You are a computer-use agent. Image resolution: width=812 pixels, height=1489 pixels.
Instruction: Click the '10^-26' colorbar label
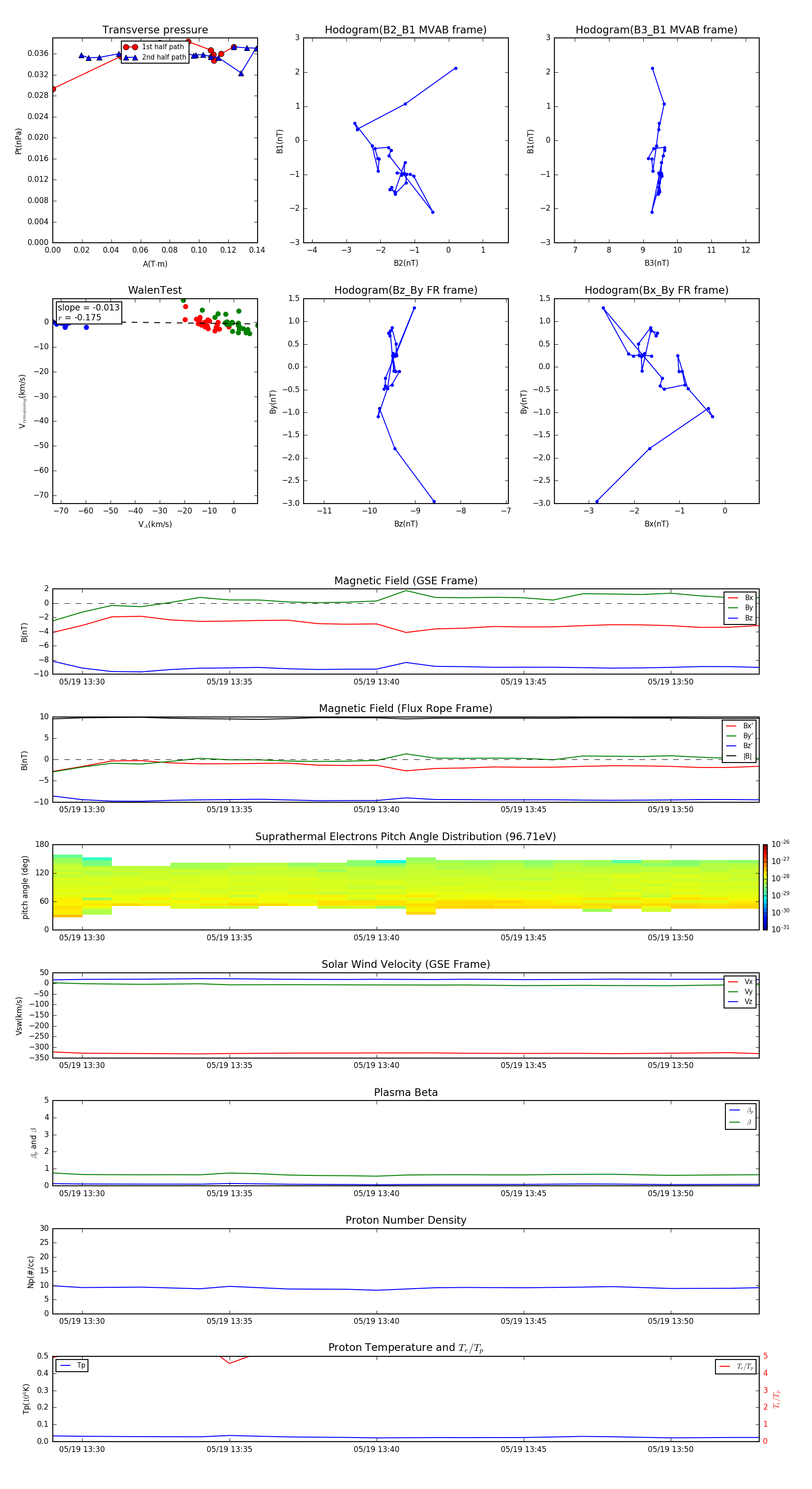pyautogui.click(x=780, y=844)
